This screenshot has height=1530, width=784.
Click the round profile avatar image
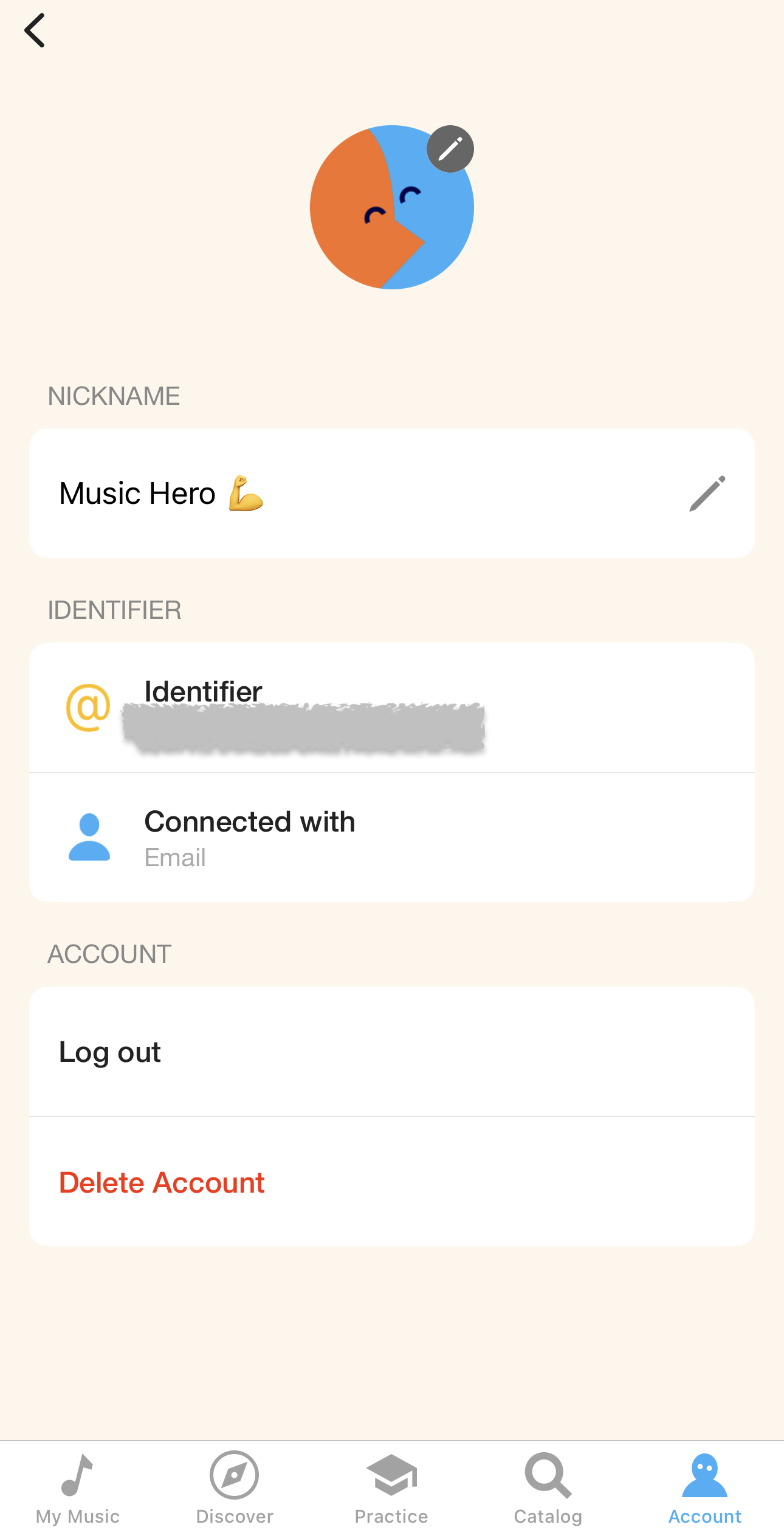(392, 207)
